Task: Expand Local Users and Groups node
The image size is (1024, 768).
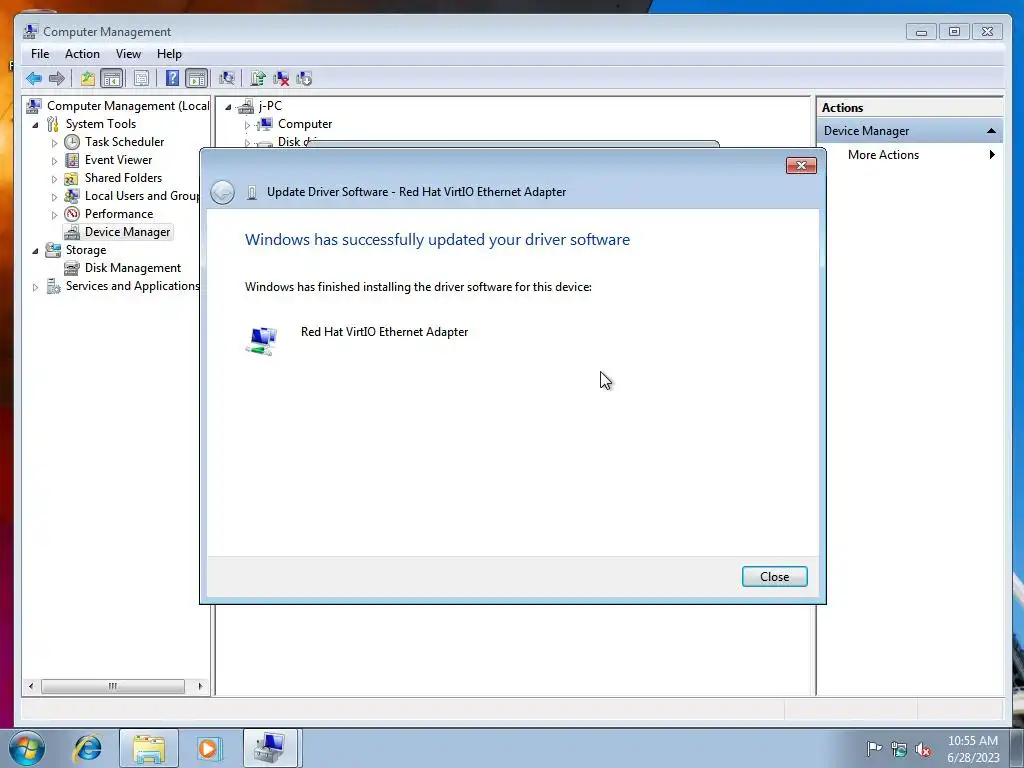Action: [x=54, y=196]
